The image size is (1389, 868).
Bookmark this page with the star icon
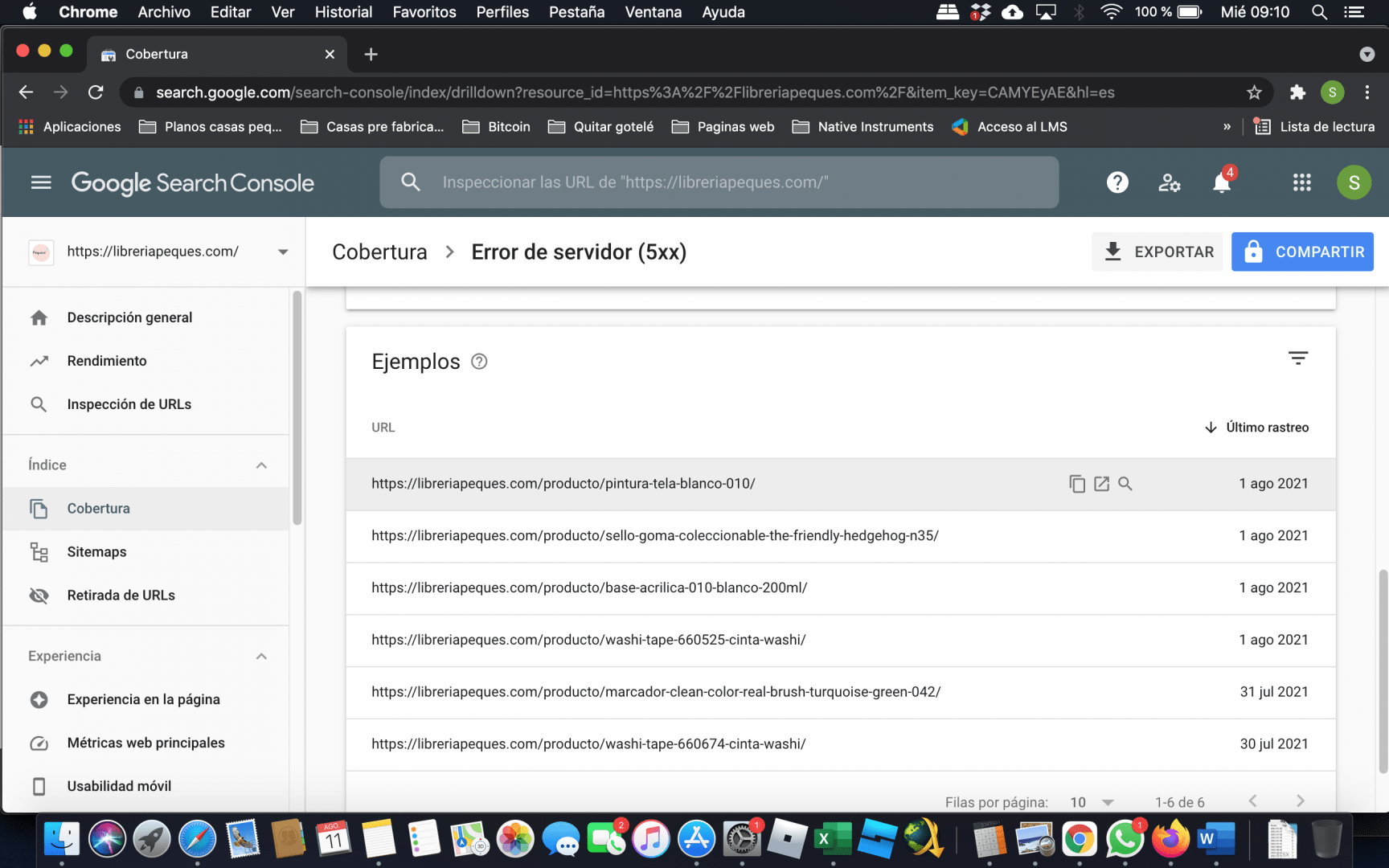click(x=1254, y=92)
